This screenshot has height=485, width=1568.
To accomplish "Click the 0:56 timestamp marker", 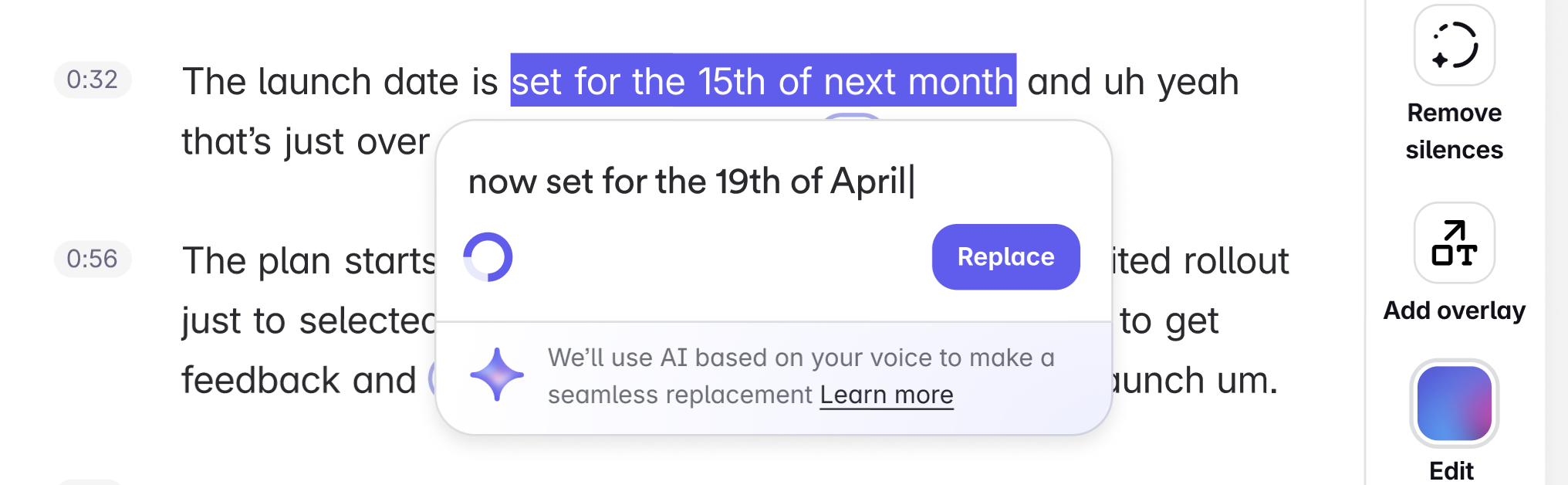I will (x=92, y=259).
